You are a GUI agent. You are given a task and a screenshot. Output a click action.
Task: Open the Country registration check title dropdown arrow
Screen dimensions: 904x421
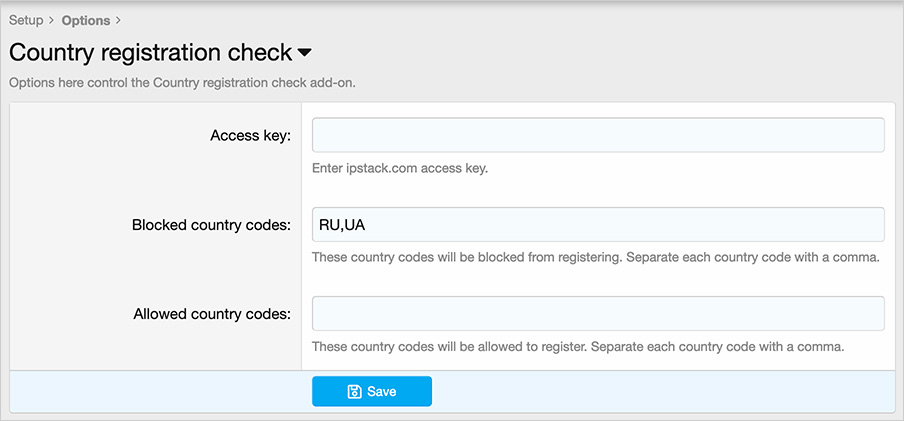(x=305, y=52)
